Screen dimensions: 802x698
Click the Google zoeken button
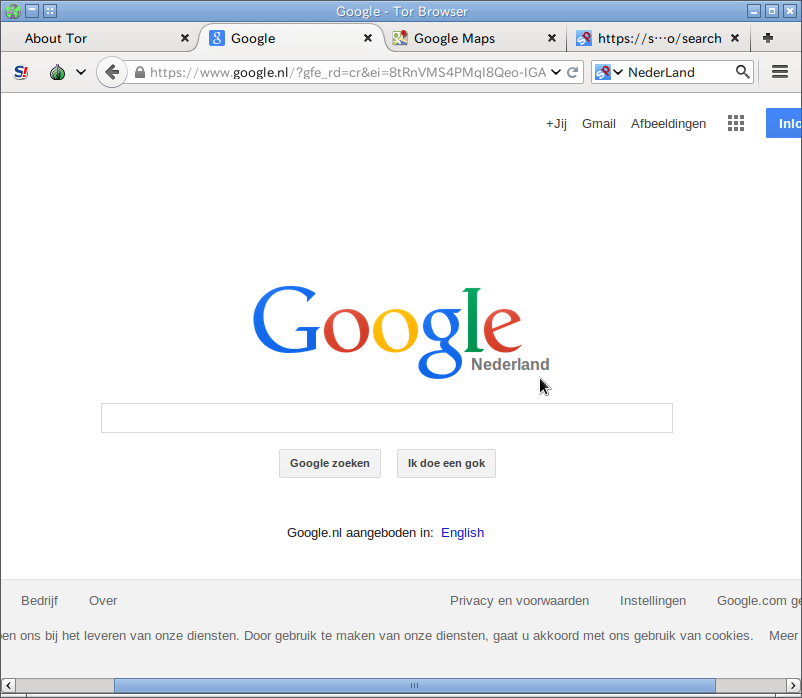tap(330, 463)
